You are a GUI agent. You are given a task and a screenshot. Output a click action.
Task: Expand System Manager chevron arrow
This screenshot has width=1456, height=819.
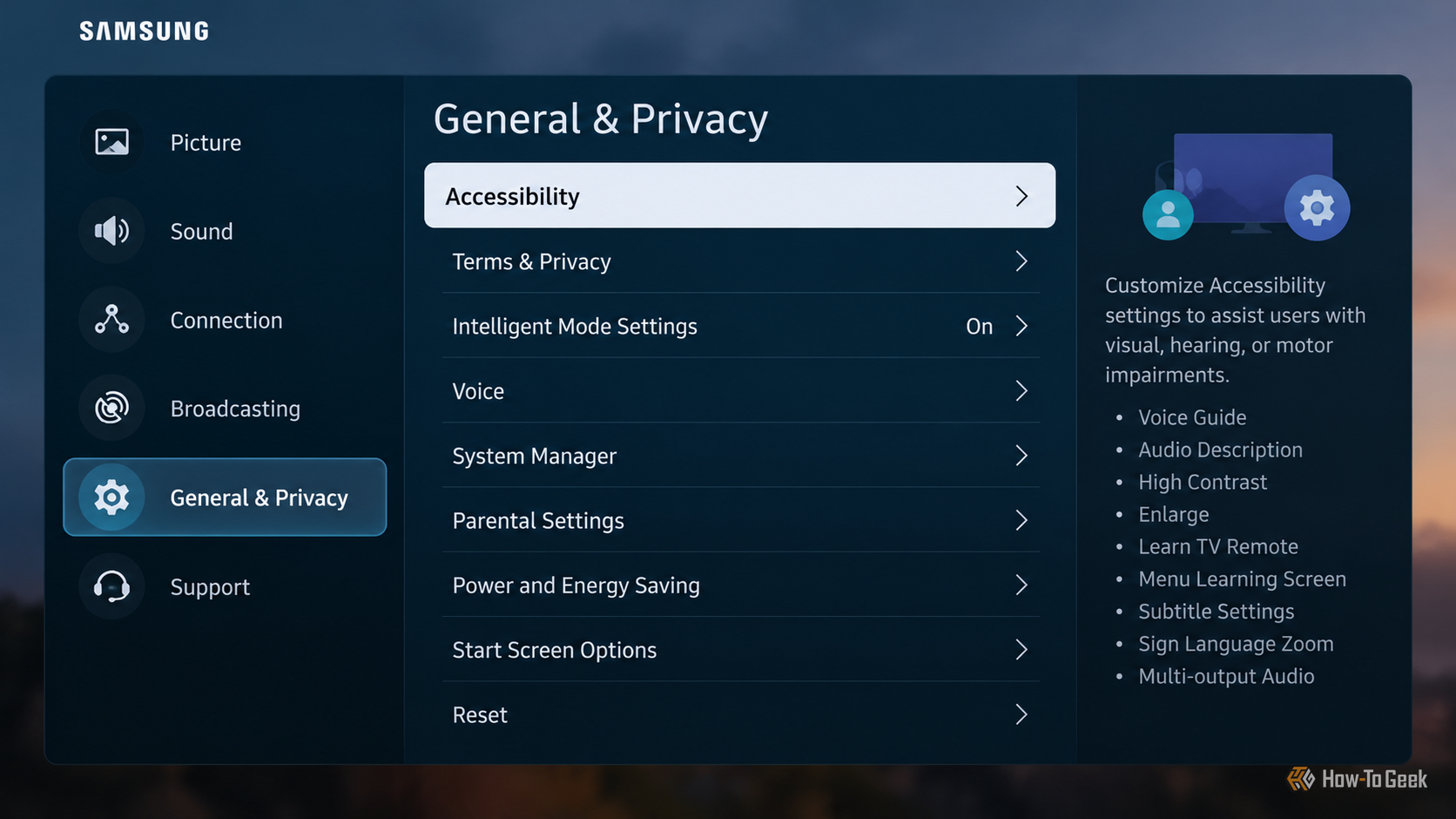coord(1021,456)
